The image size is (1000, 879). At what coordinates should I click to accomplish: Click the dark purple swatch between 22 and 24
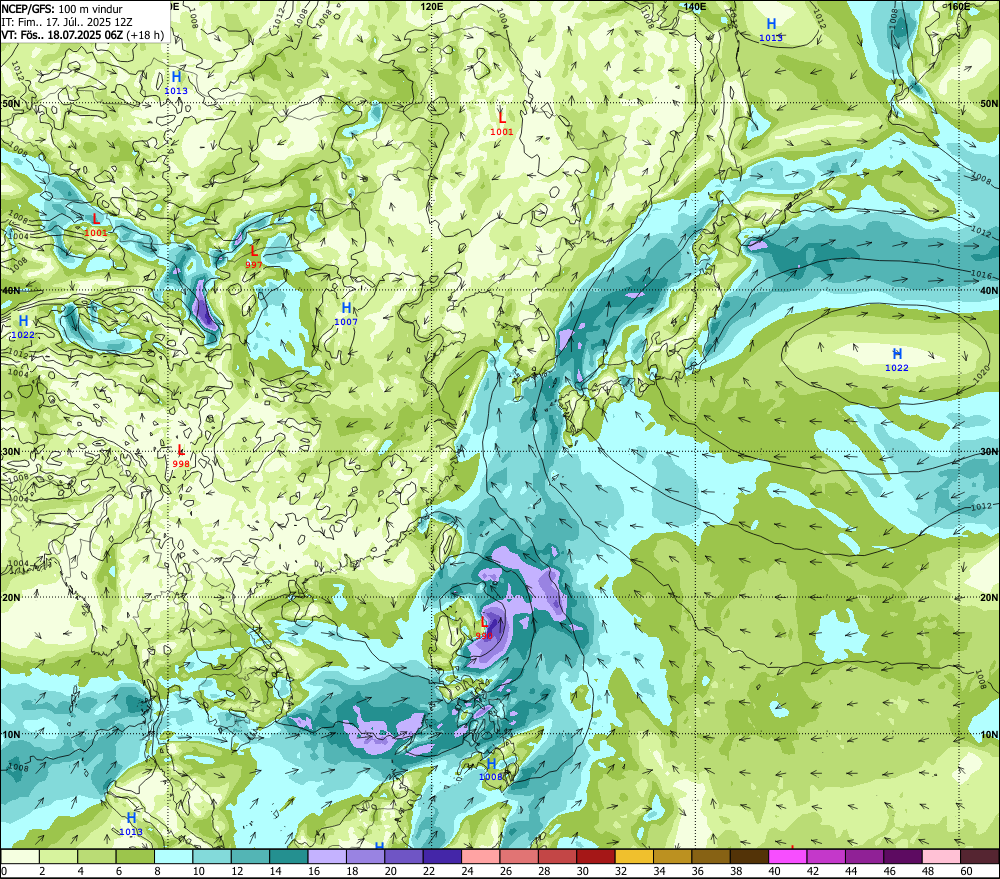pyautogui.click(x=442, y=856)
